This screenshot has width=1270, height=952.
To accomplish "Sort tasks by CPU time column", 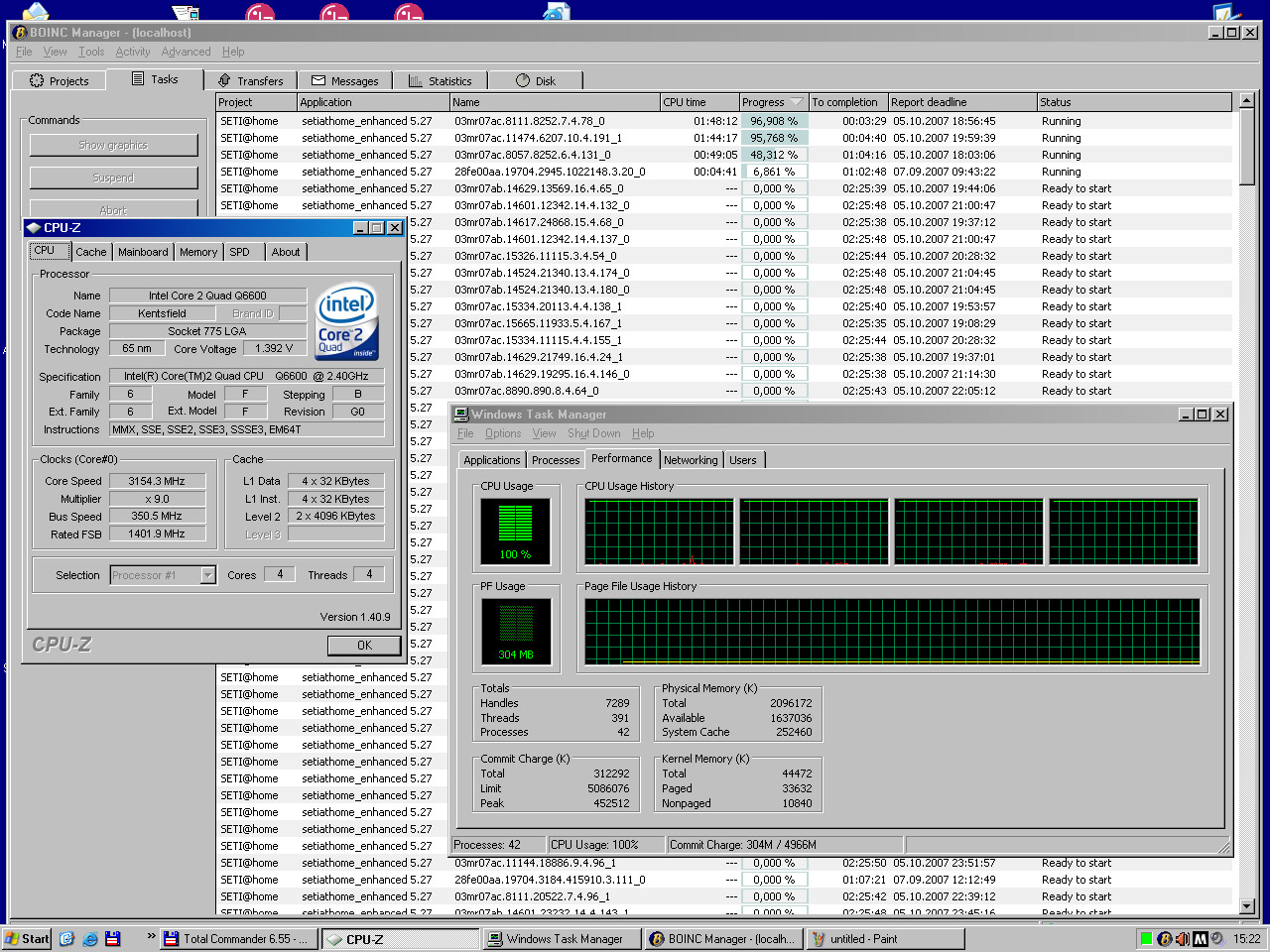I will [x=699, y=102].
